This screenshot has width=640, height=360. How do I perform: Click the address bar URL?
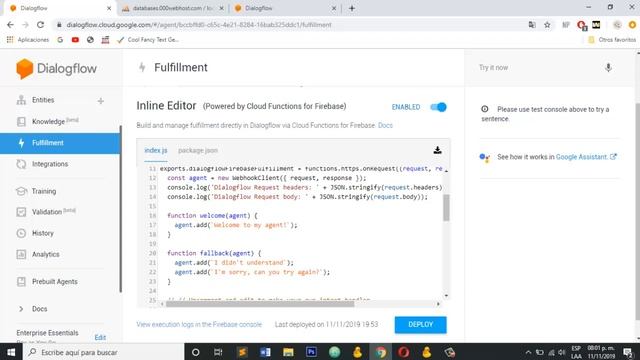[x=199, y=25]
